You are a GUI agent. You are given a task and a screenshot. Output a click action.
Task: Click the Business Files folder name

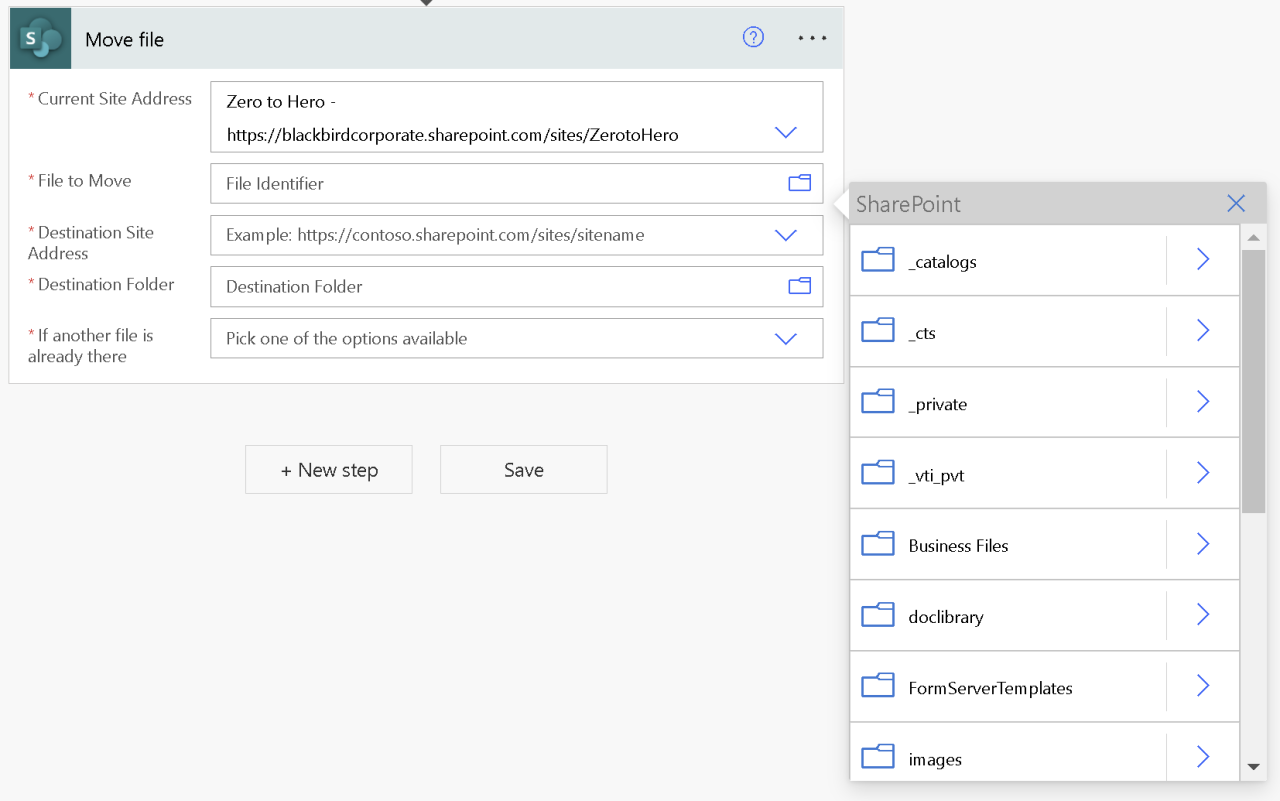(x=958, y=546)
